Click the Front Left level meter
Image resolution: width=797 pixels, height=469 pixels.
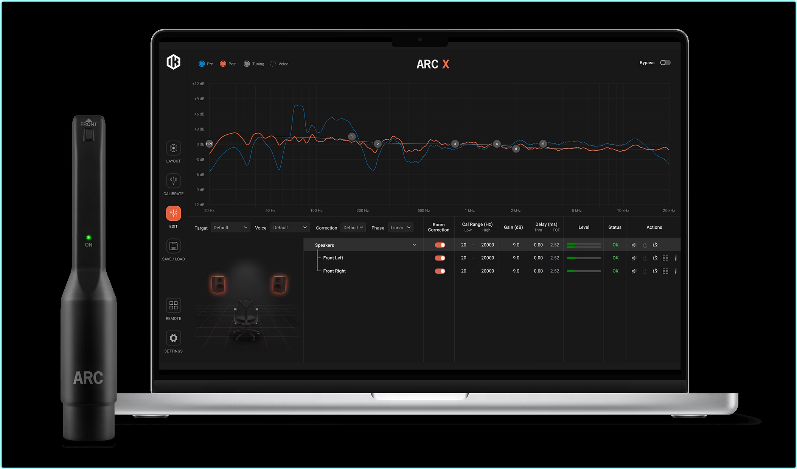coord(584,258)
